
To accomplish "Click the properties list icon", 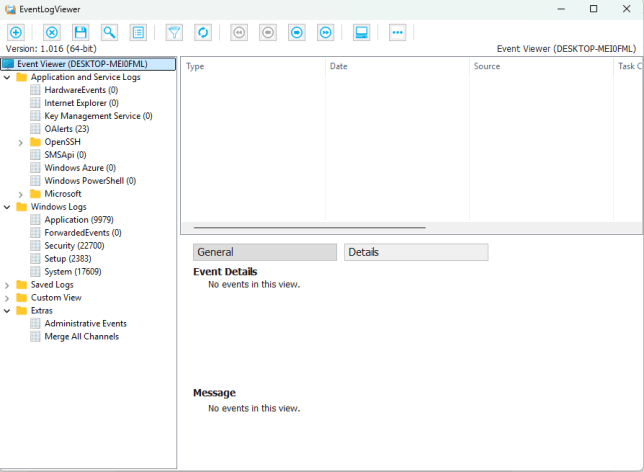I will 138,32.
